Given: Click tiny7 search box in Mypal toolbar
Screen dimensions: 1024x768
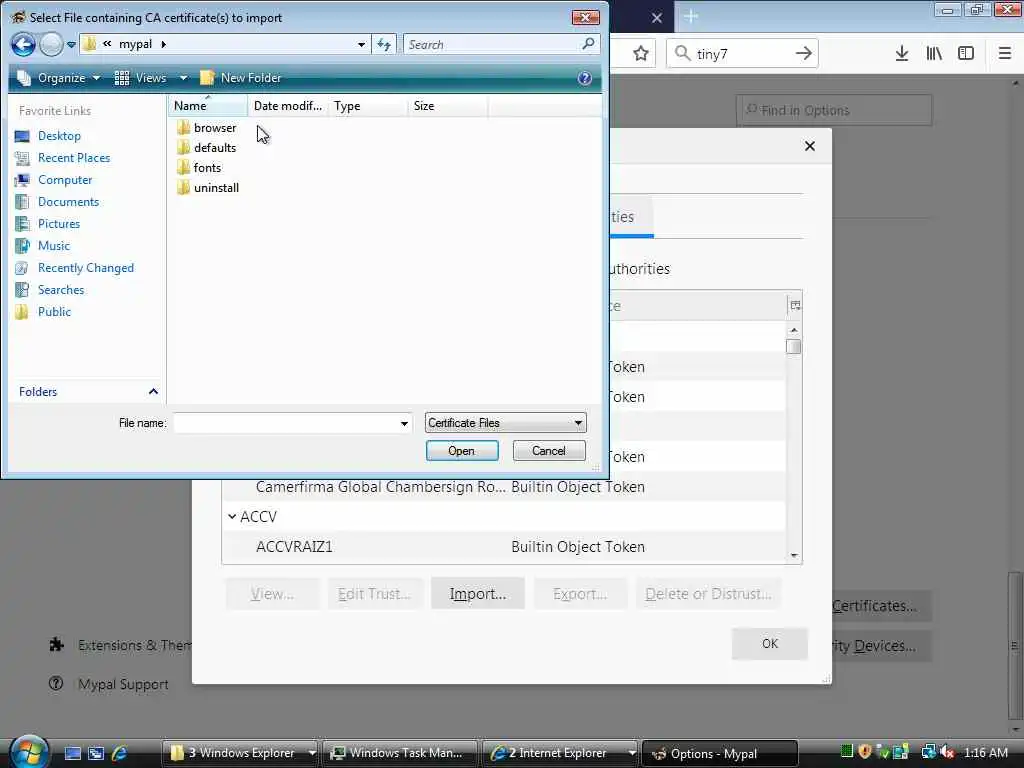Looking at the screenshot, I should point(741,54).
